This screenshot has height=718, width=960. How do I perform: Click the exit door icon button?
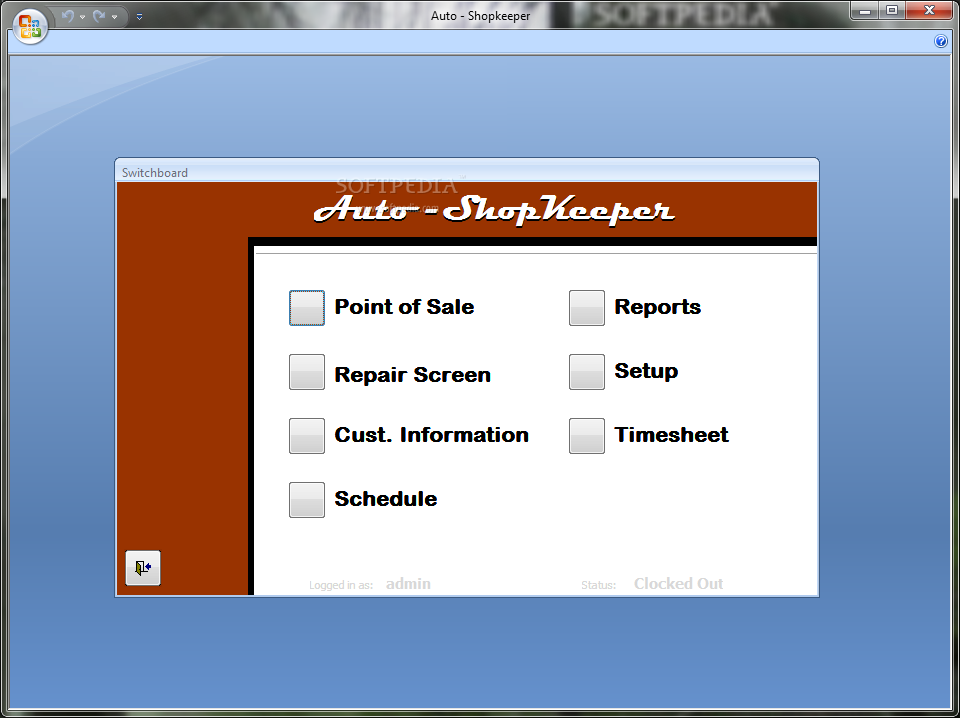(x=143, y=568)
